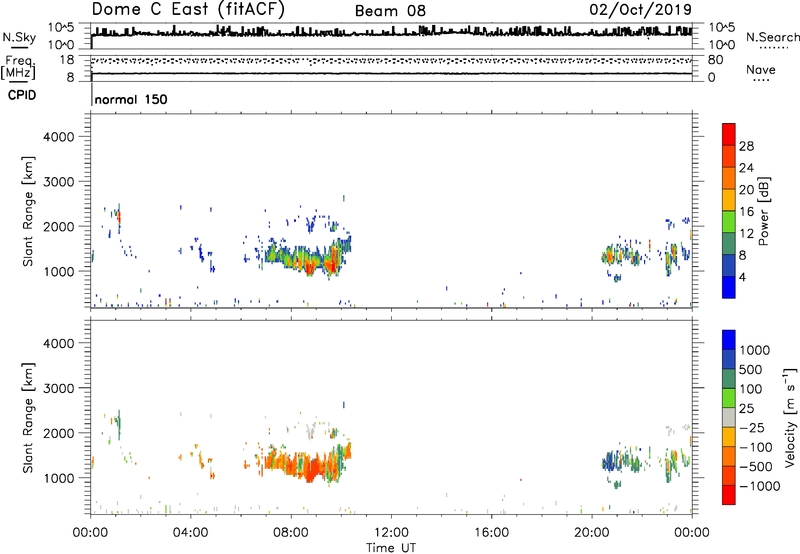
Task: Click the title 'Dome C East (fitACF)'
Action: pyautogui.click(x=188, y=9)
